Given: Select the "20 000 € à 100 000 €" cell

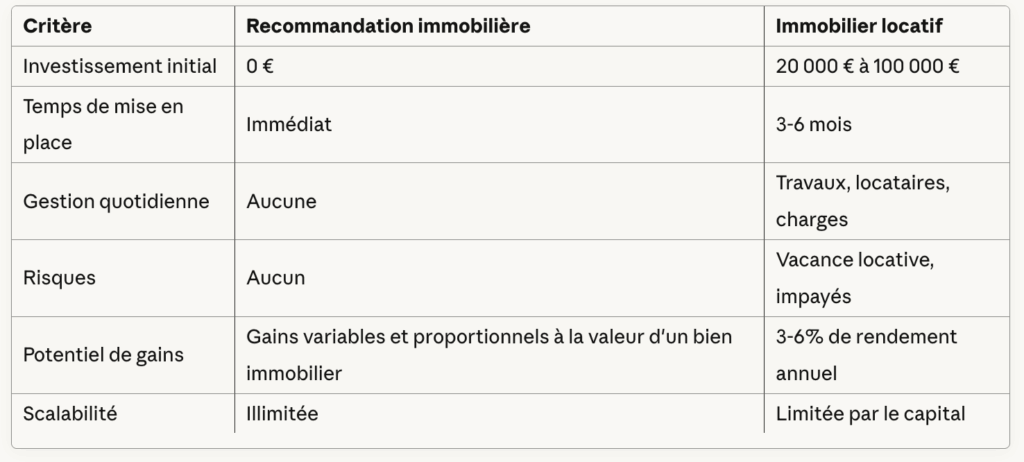Looking at the screenshot, I should 868,67.
